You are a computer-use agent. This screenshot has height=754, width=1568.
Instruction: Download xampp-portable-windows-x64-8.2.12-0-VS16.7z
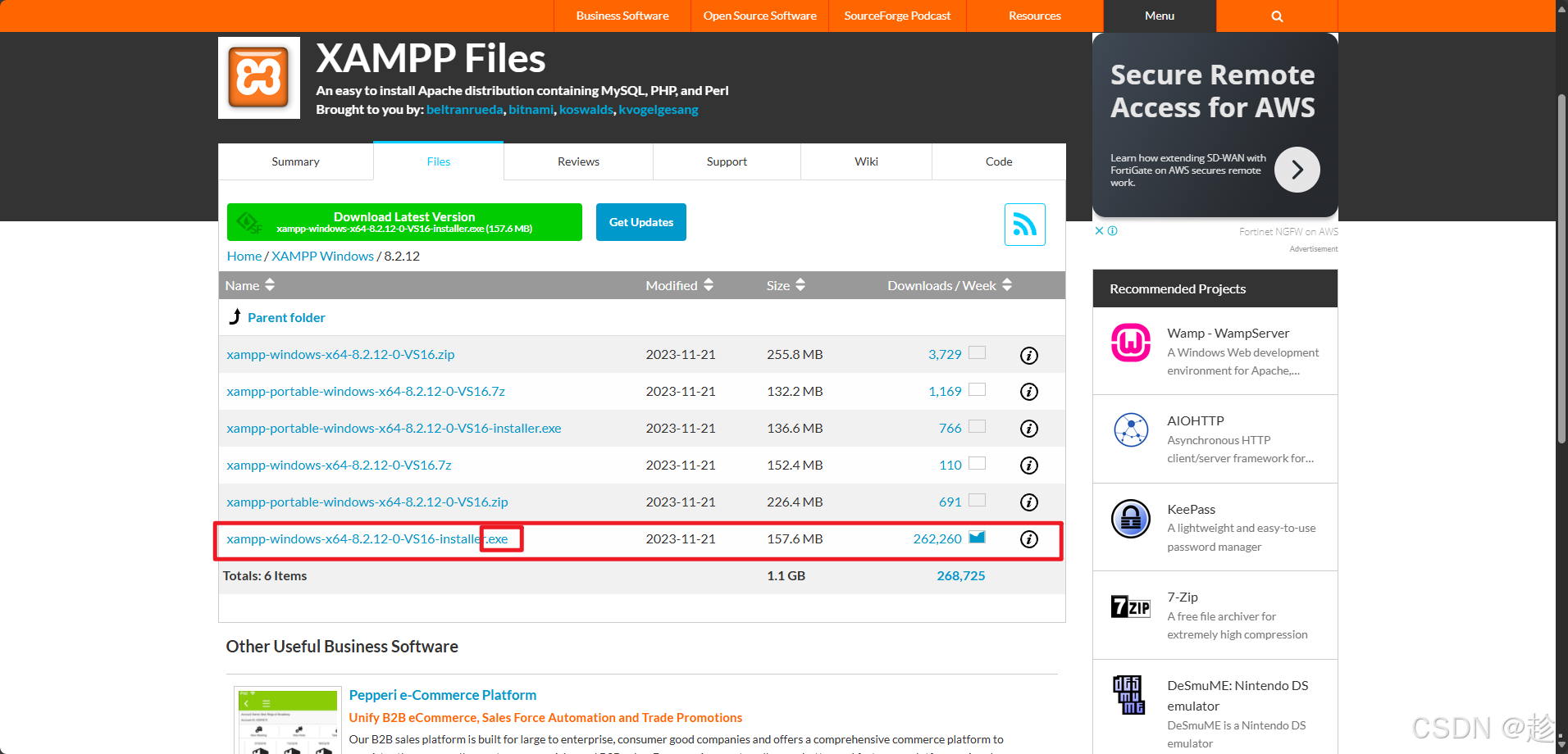(x=366, y=391)
